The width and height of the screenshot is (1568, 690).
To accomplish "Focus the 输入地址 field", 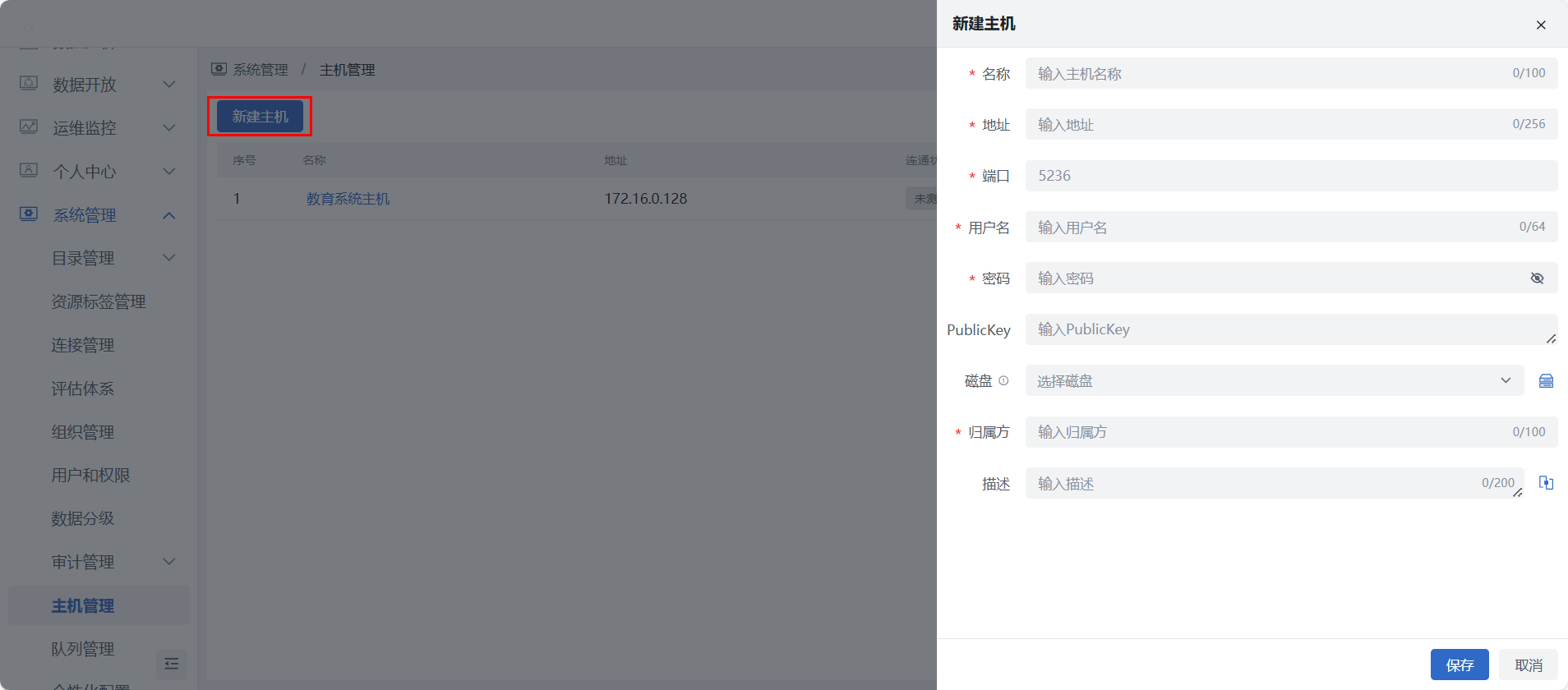I will coord(1291,124).
